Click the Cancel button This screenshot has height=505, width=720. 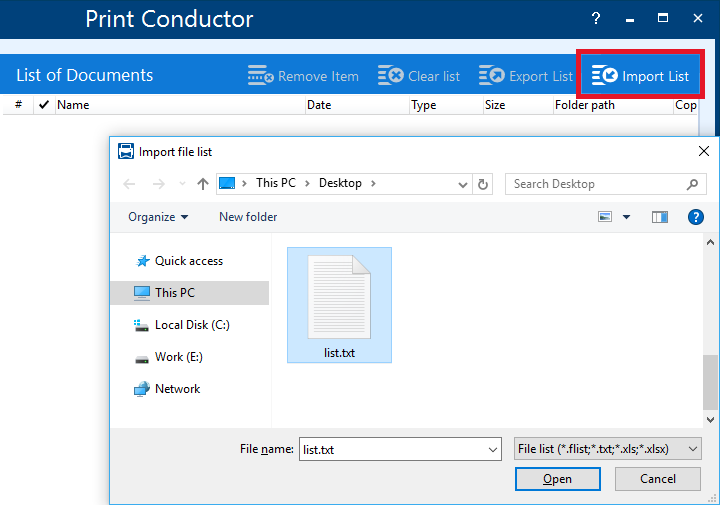[x=658, y=479]
